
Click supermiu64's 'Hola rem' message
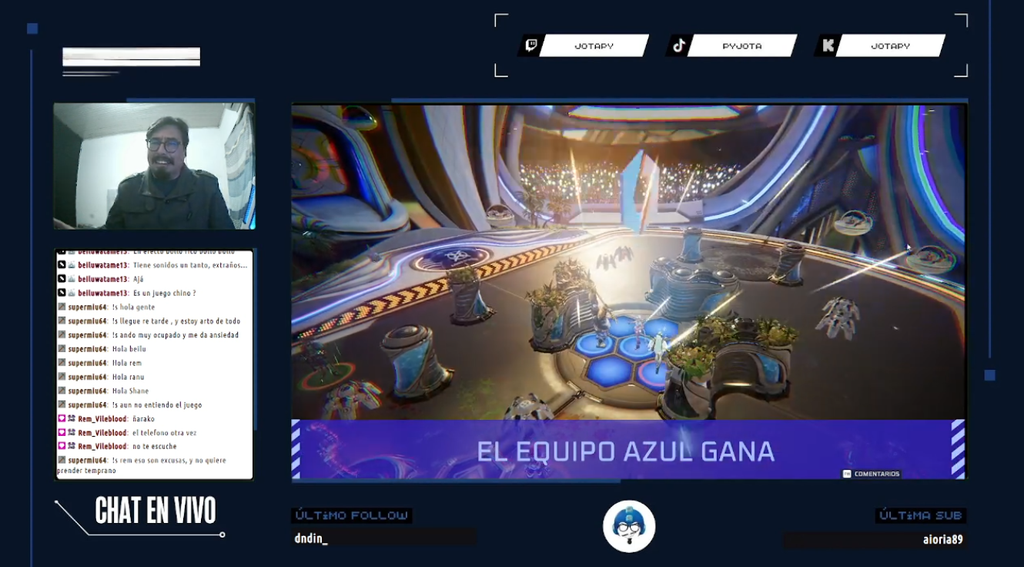pyautogui.click(x=126, y=363)
